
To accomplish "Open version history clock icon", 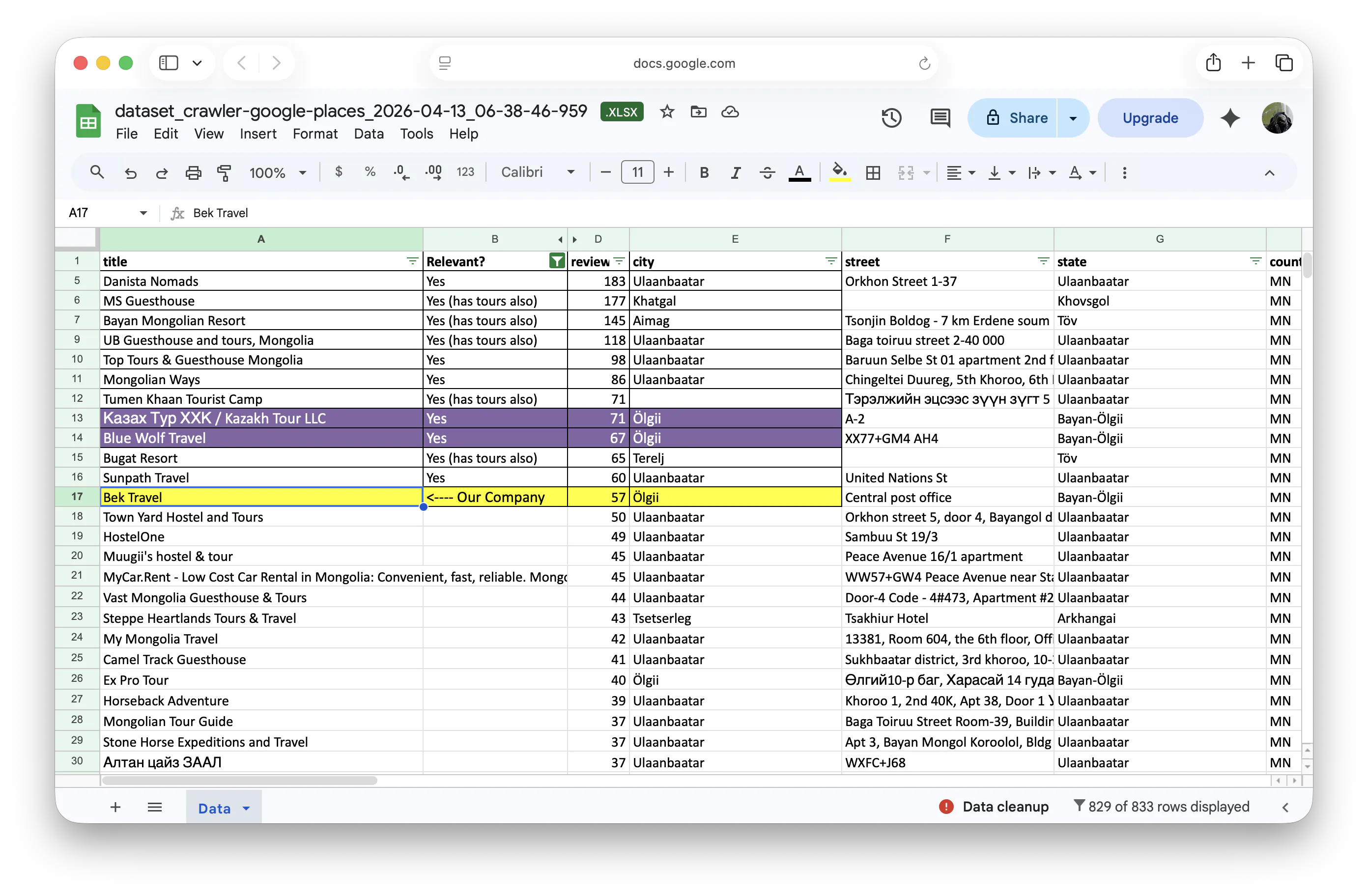I will click(891, 118).
